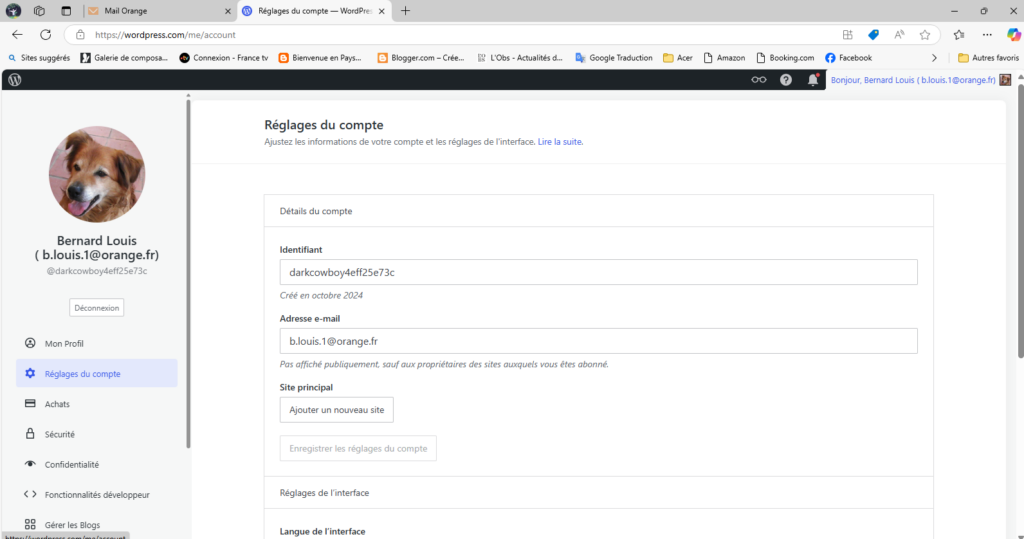Image resolution: width=1024 pixels, height=539 pixels.
Task: Add this page to favorites with star icon
Action: [925, 34]
